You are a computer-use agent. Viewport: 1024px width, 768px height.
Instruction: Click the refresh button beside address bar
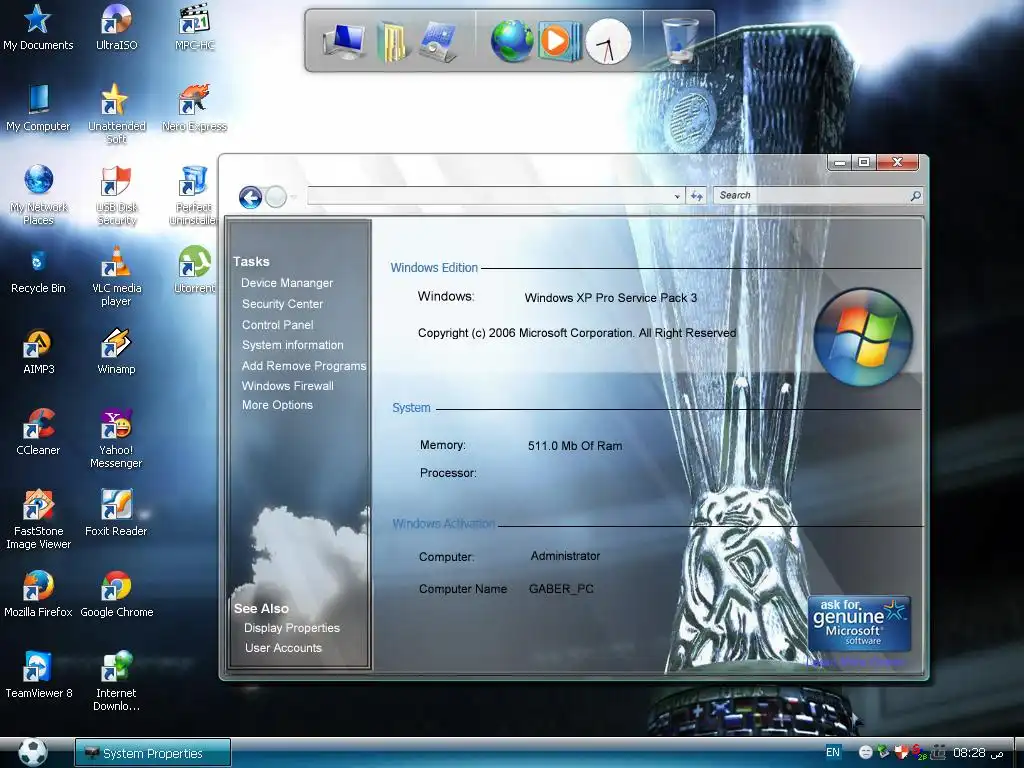pyautogui.click(x=697, y=196)
